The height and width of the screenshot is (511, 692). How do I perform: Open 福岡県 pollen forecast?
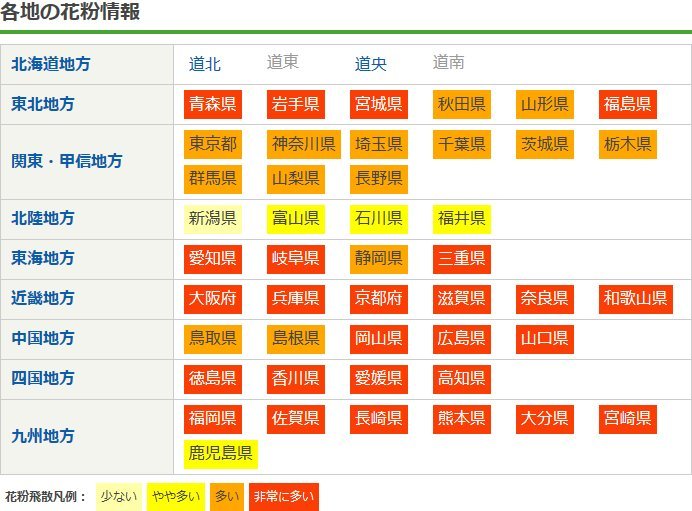[x=212, y=418]
